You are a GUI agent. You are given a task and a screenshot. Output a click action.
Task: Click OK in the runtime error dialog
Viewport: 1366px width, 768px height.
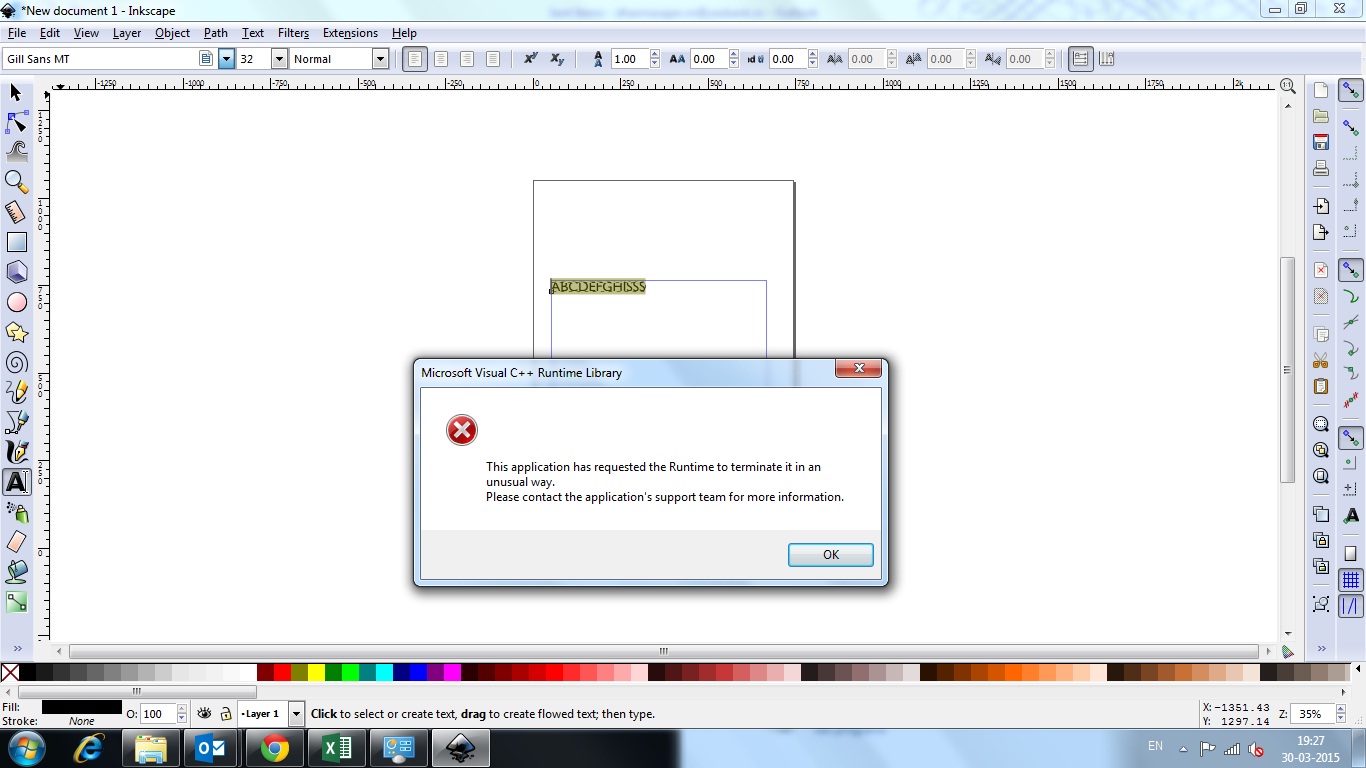[x=830, y=554]
